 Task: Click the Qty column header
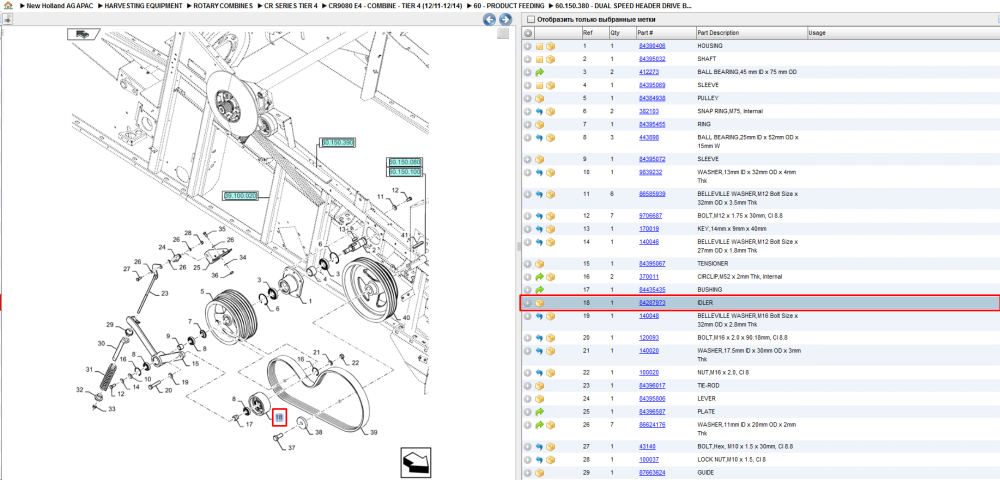tap(622, 33)
